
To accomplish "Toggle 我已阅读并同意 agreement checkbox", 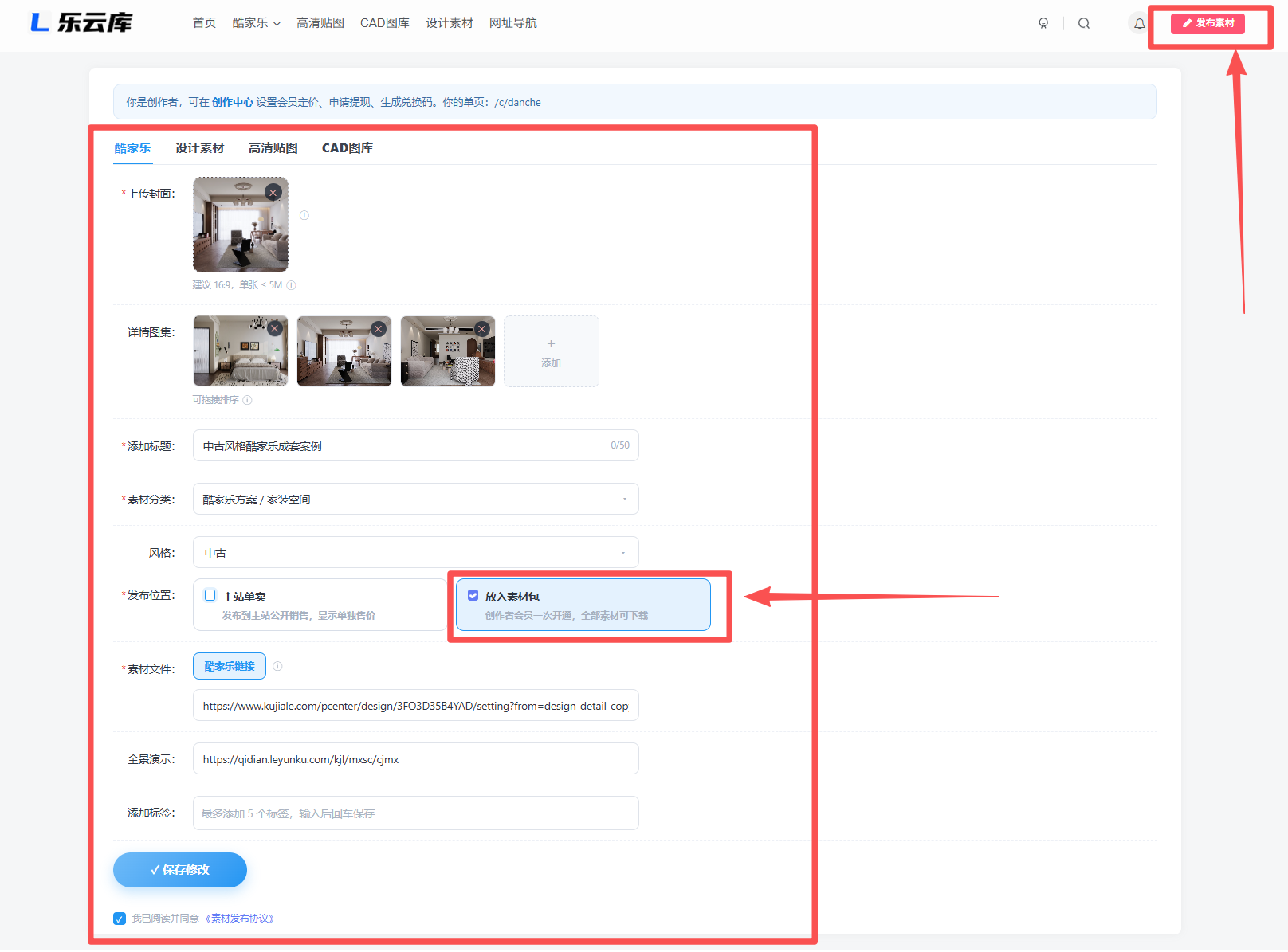I will (120, 919).
